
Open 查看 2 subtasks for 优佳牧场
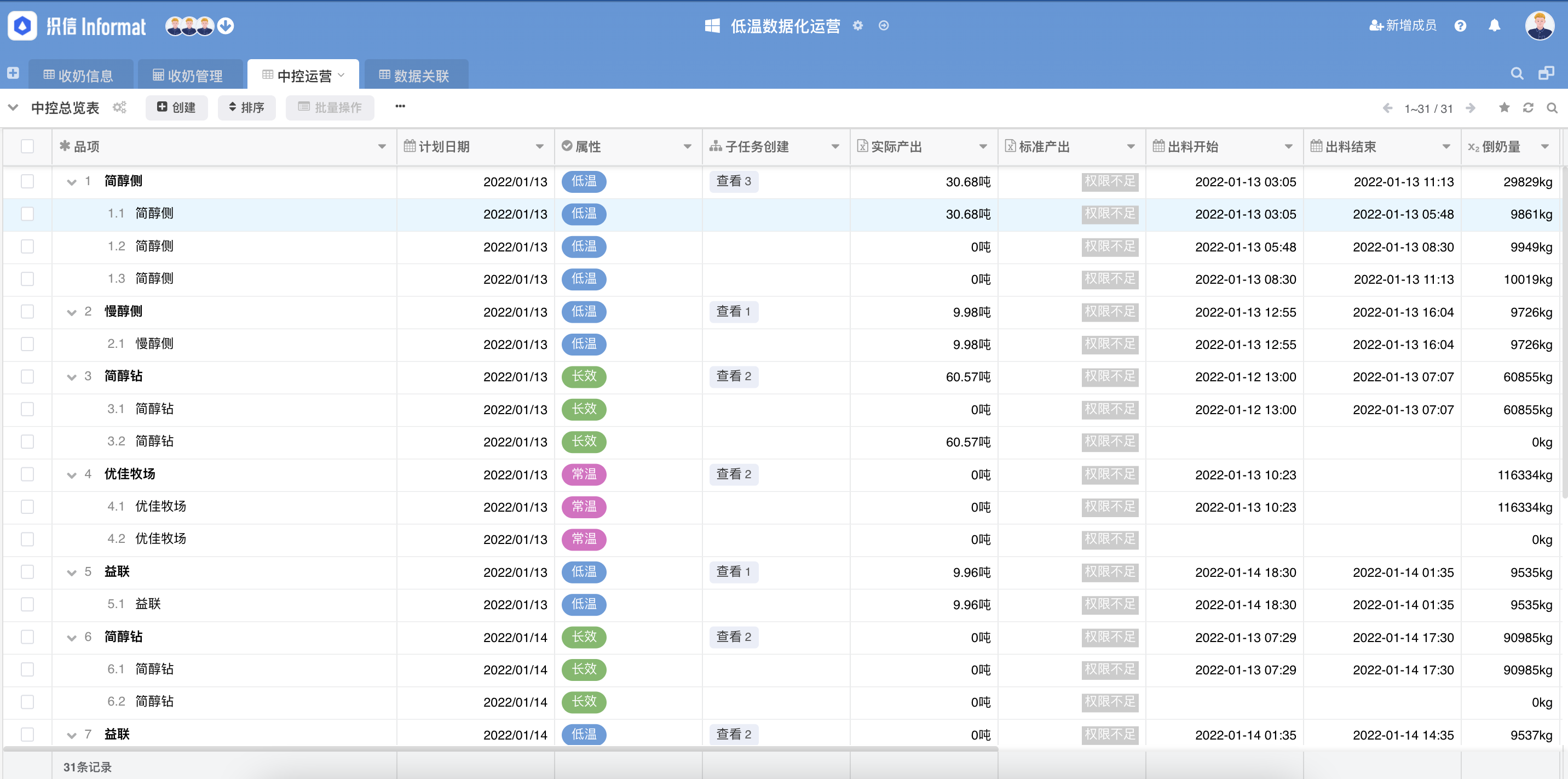click(734, 474)
